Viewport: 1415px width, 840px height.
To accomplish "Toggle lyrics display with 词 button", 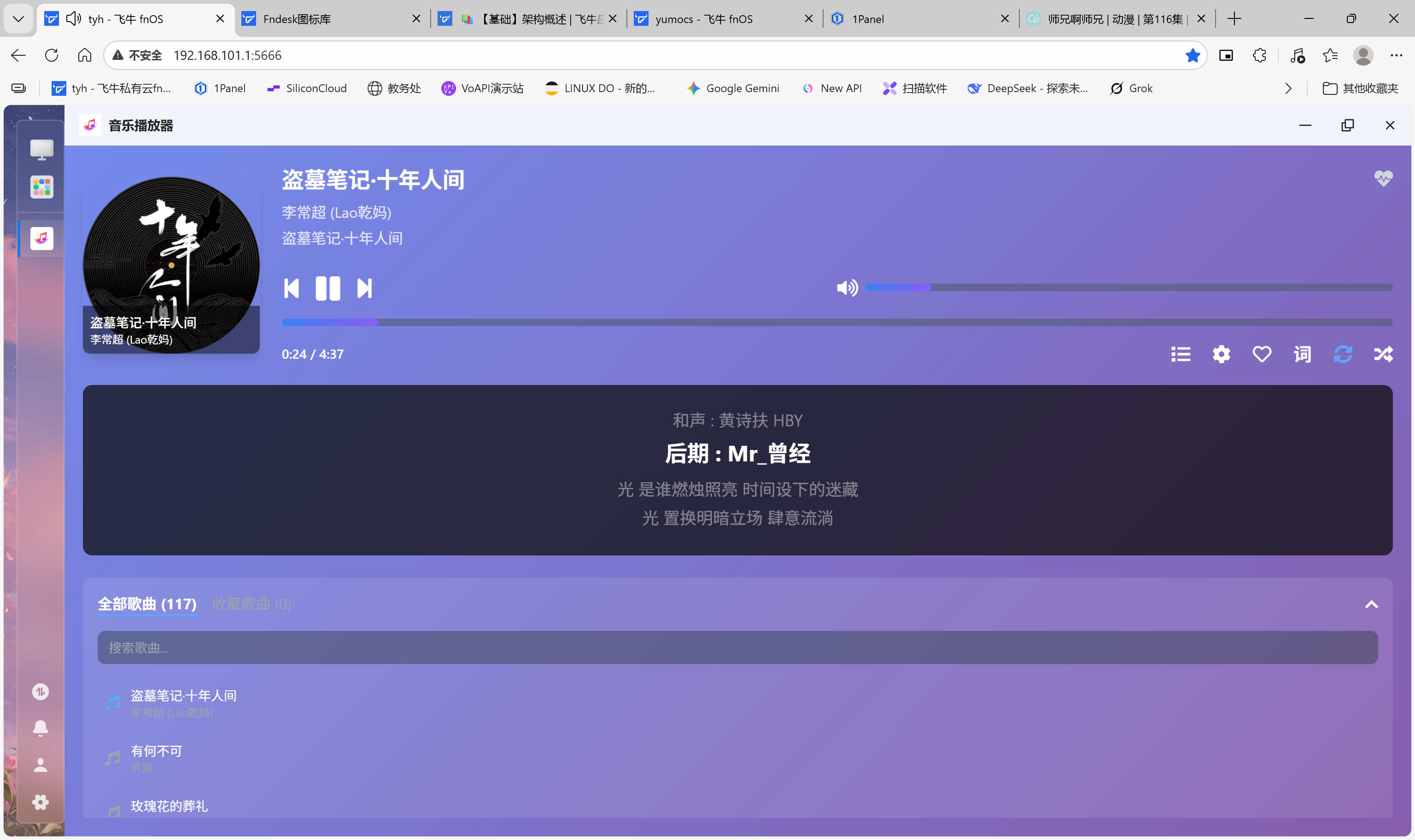I will pyautogui.click(x=1302, y=354).
